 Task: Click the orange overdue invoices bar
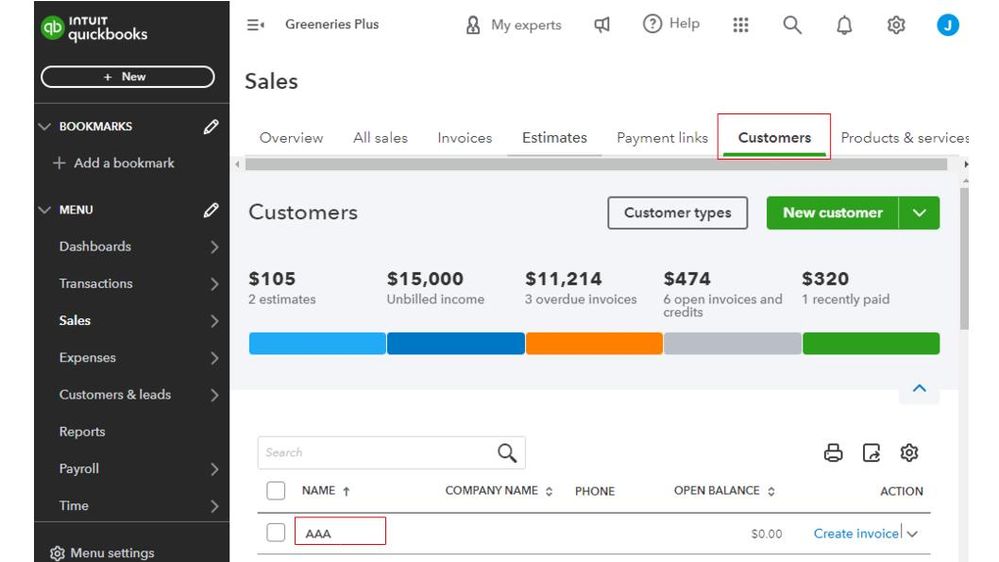[x=594, y=343]
